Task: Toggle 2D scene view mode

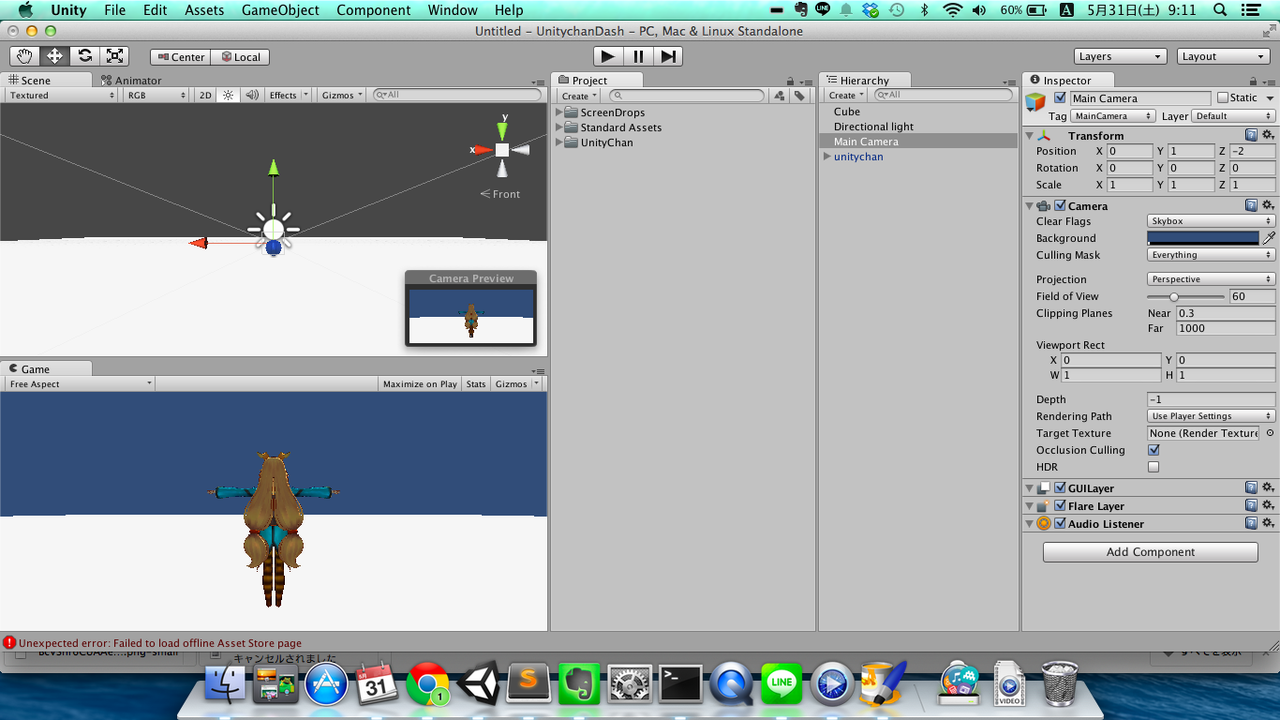Action: pos(205,95)
